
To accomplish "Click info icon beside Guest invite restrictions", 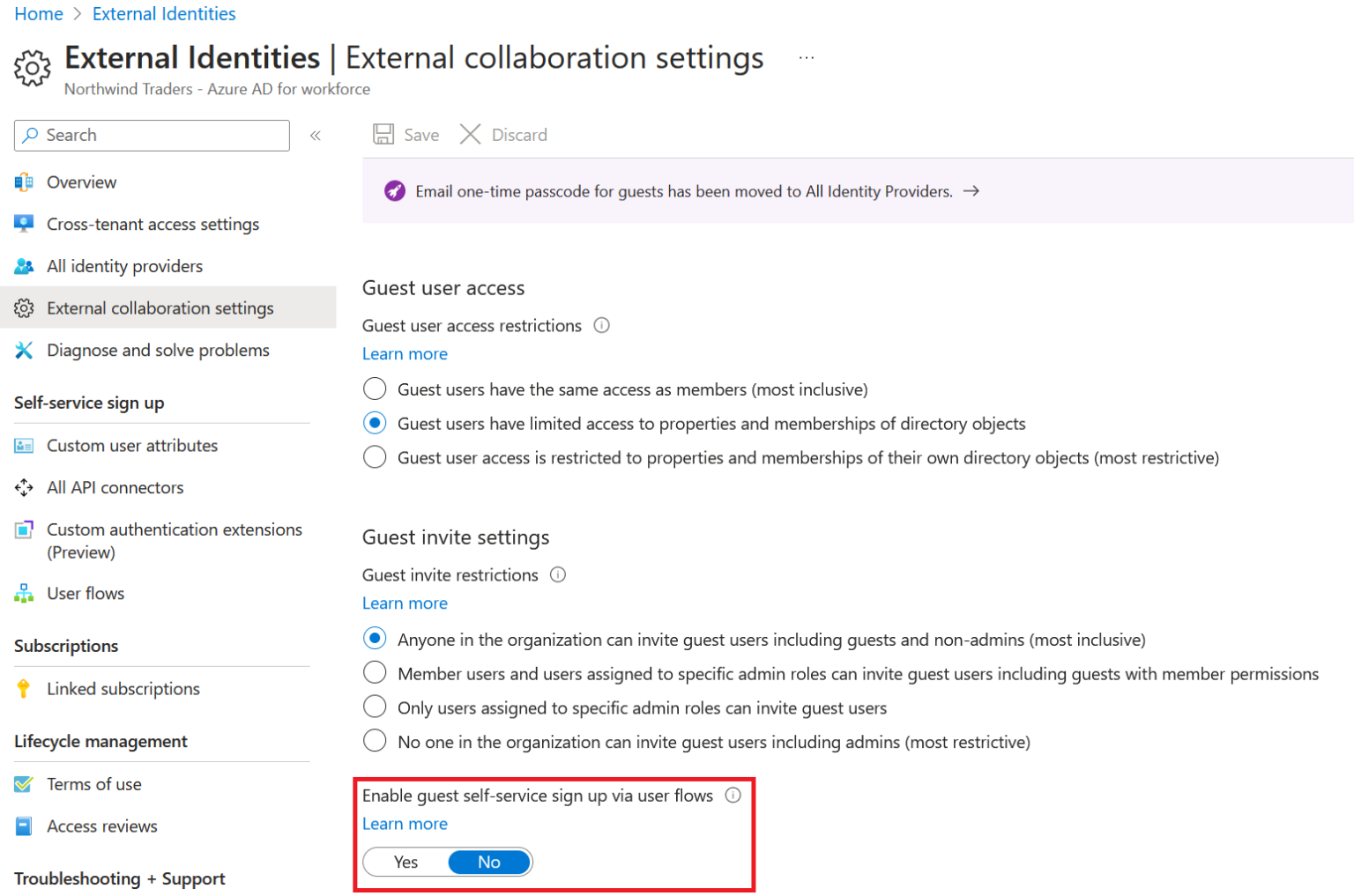I will coord(558,575).
